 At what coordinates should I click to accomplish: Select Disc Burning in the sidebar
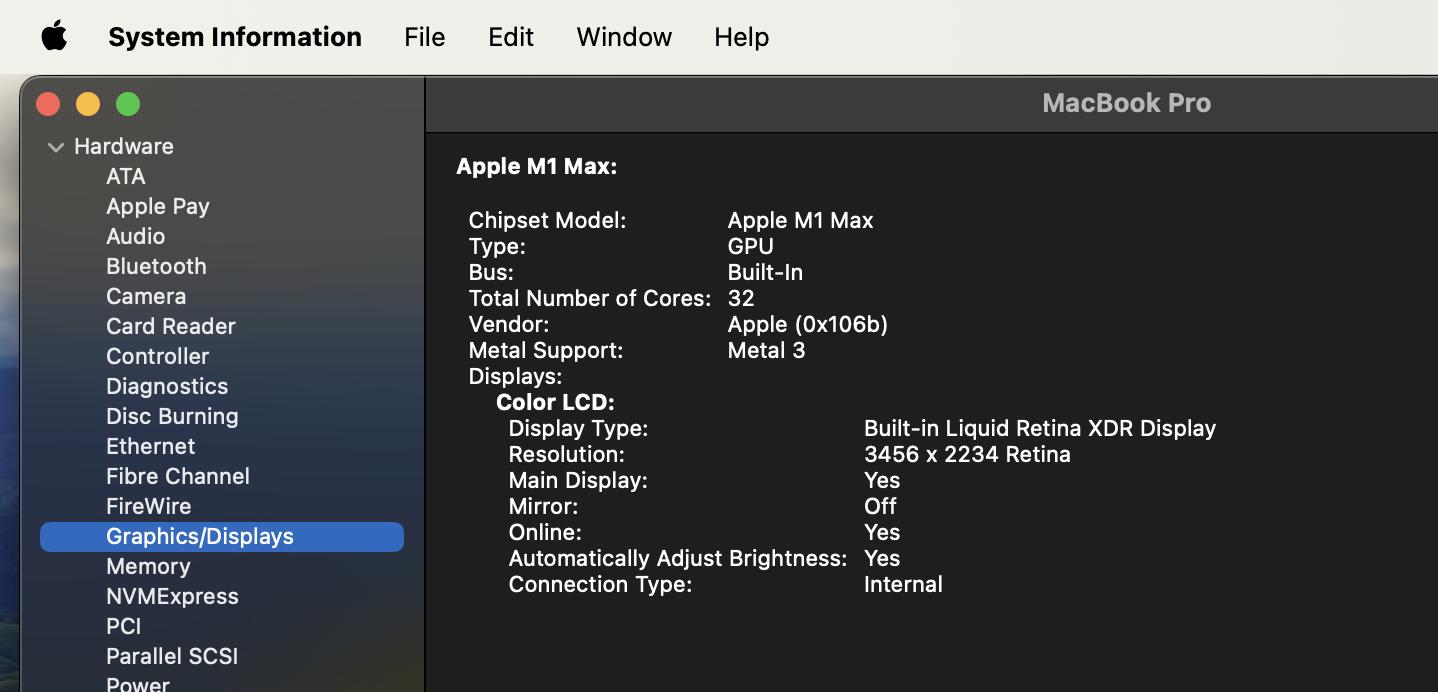172,416
